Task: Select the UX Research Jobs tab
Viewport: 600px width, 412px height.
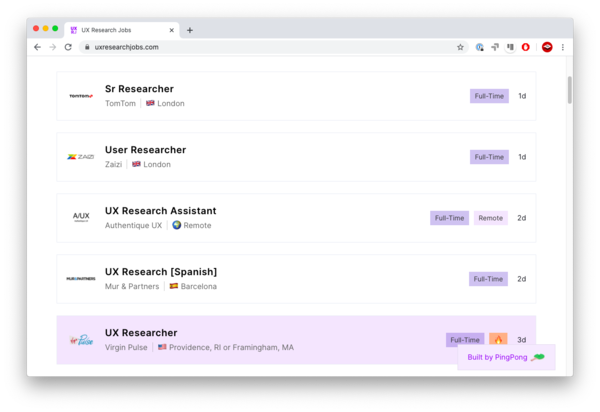Action: coord(122,30)
